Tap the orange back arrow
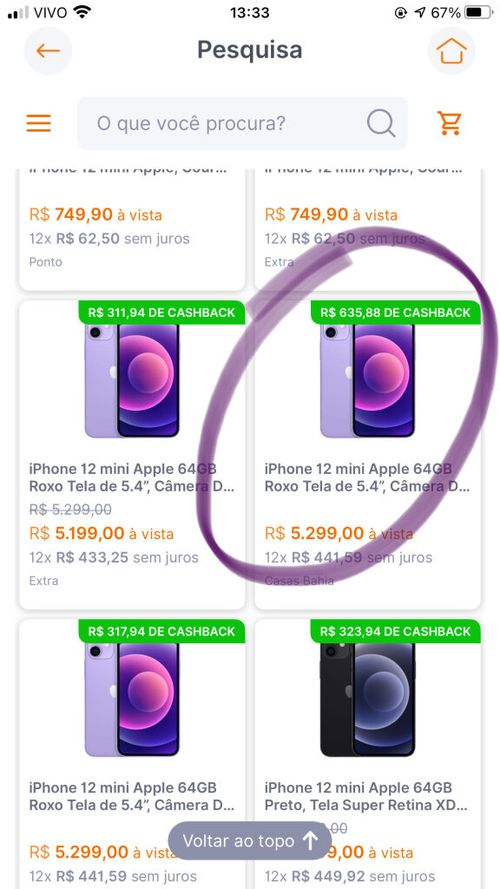500x889 pixels. pyautogui.click(x=48, y=50)
